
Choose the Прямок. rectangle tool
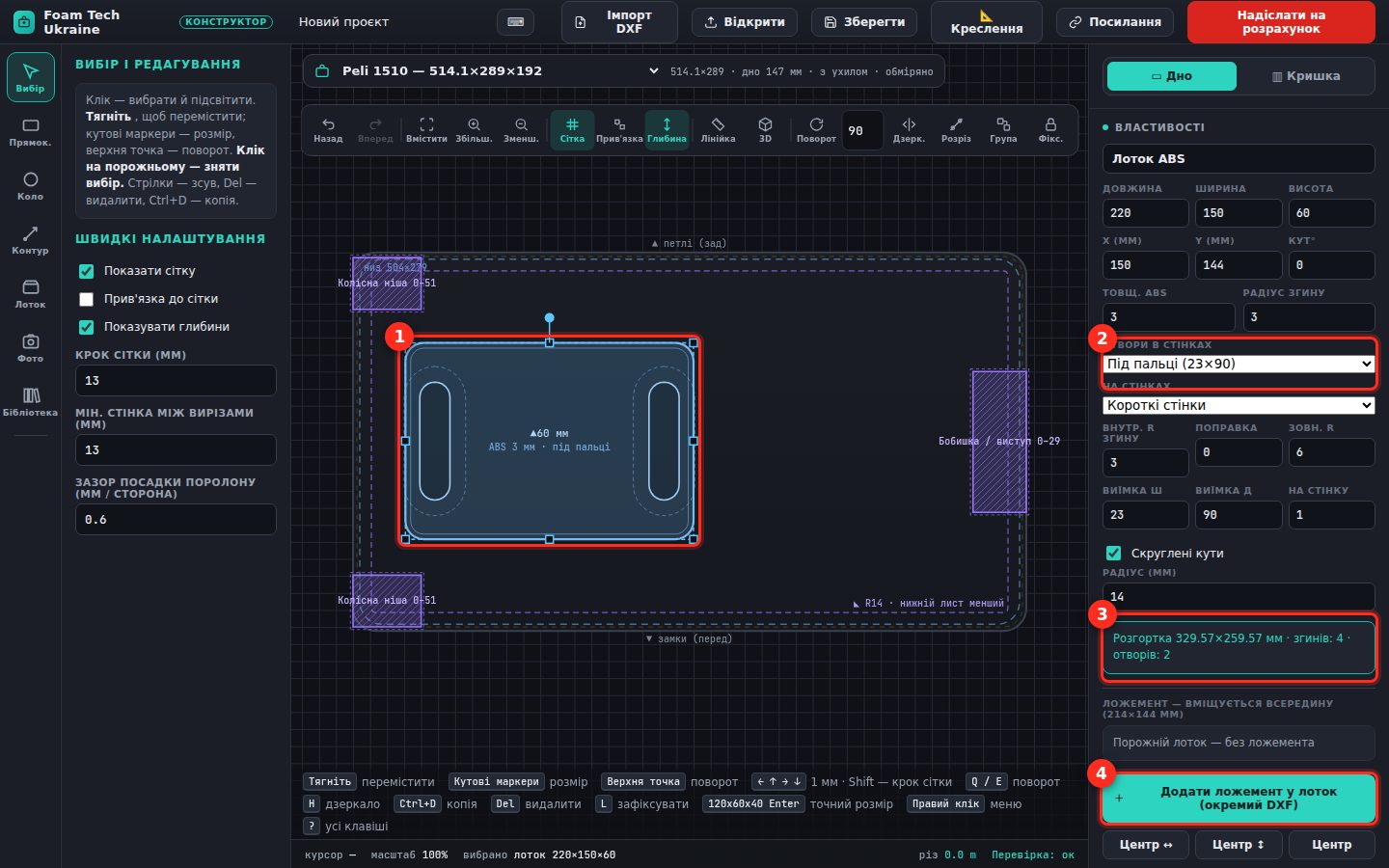(x=30, y=132)
